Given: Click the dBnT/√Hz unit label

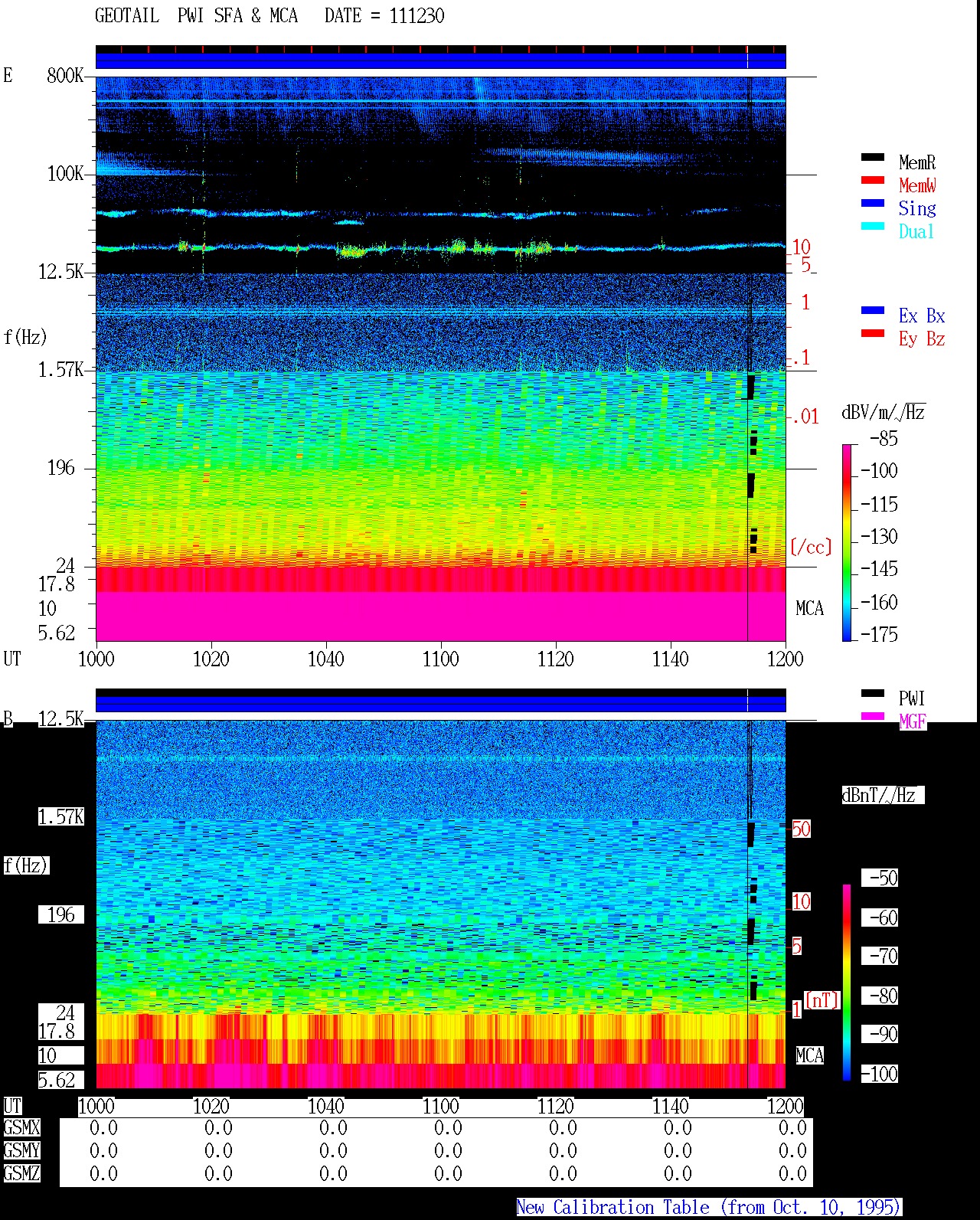Looking at the screenshot, I should coord(883,795).
